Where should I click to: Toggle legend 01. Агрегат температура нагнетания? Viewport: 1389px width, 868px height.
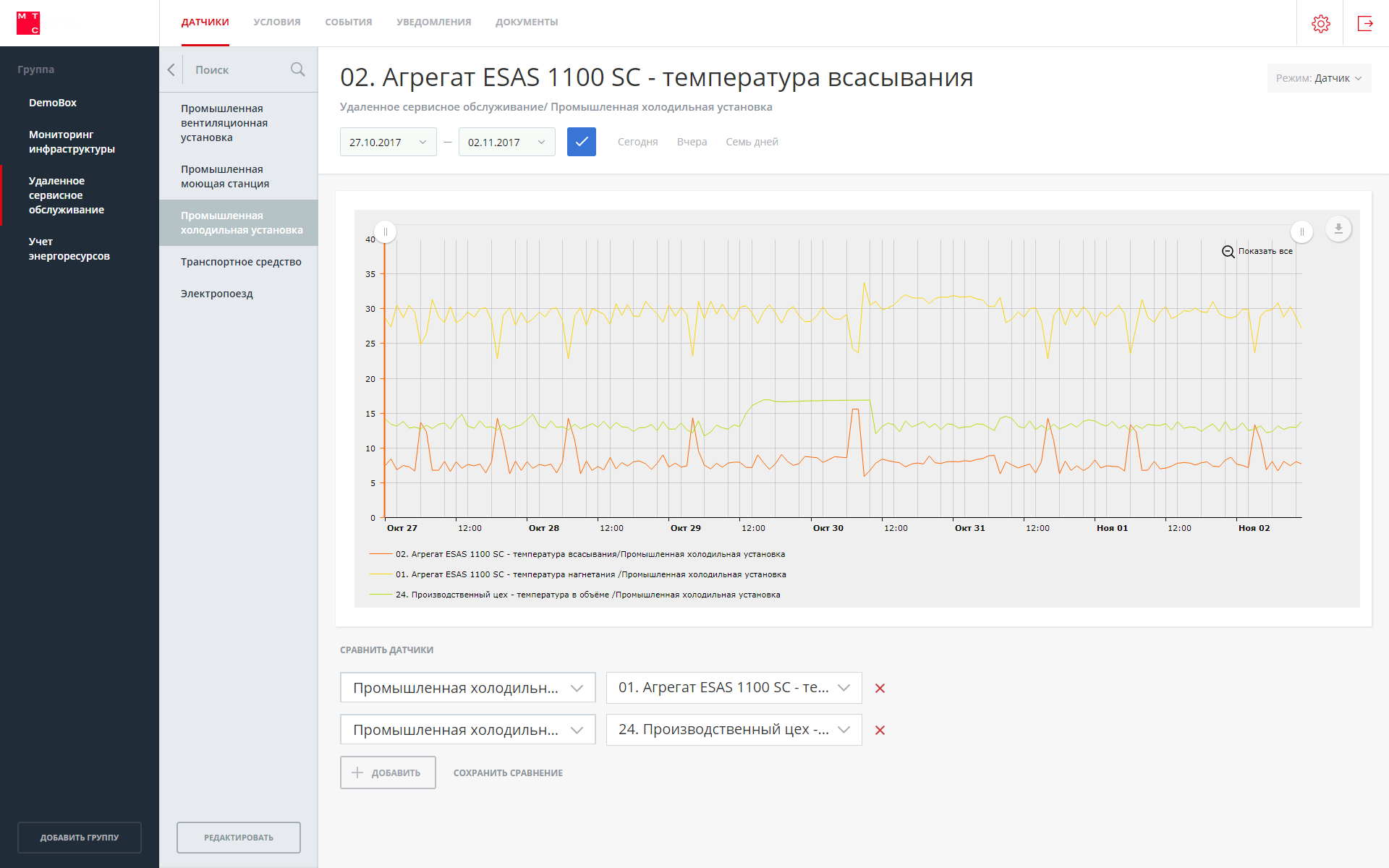(x=577, y=574)
